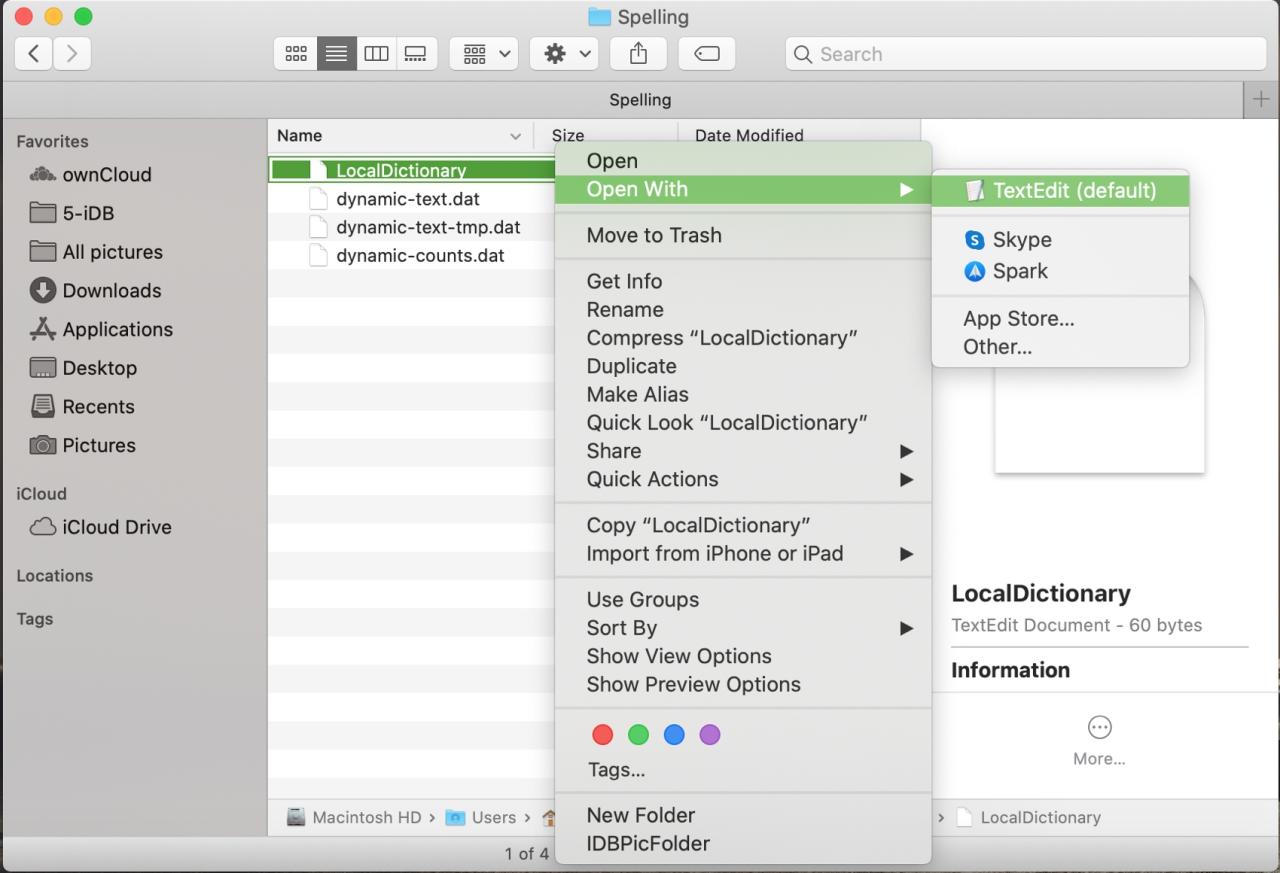
Task: Switch to column view in toolbar
Action: (x=376, y=54)
